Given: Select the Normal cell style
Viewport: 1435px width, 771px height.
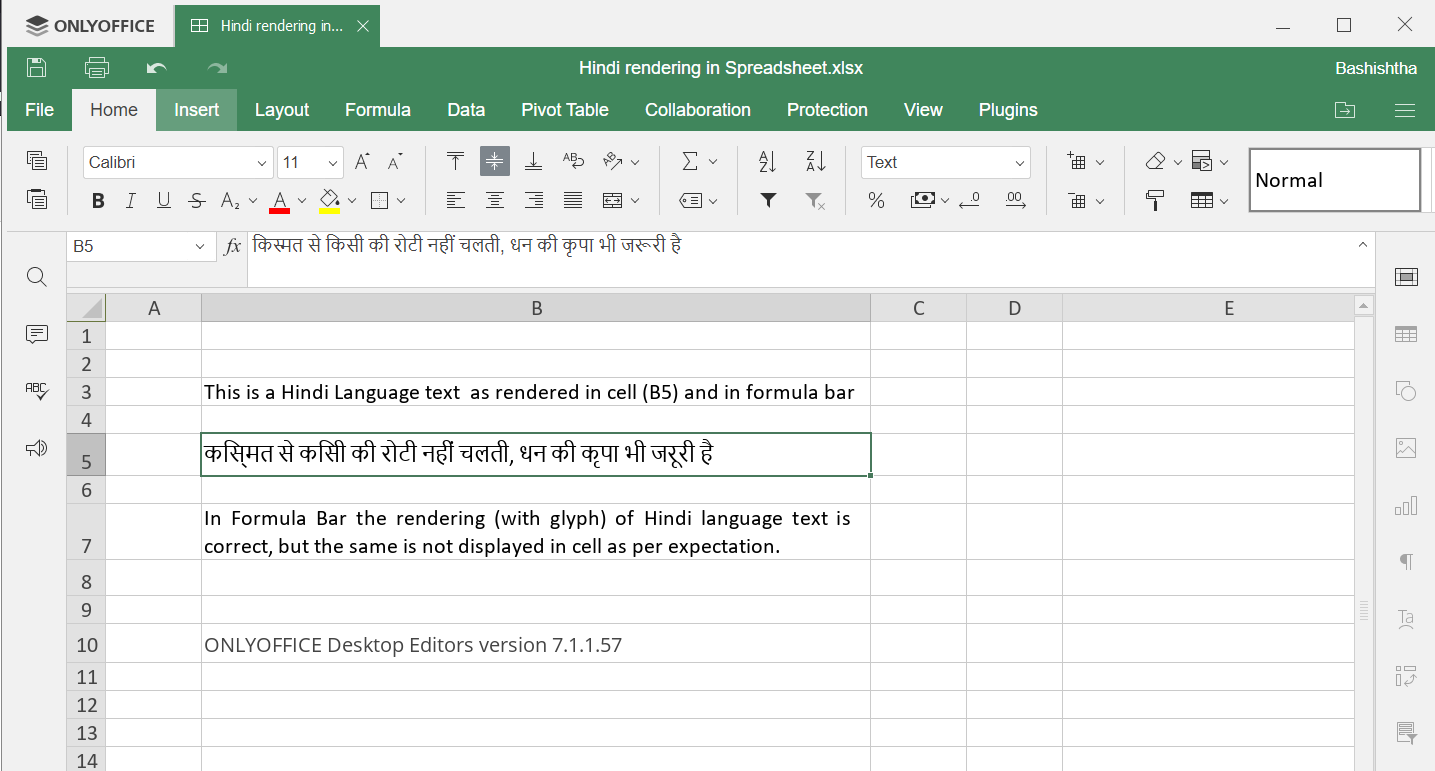Looking at the screenshot, I should pyautogui.click(x=1335, y=180).
